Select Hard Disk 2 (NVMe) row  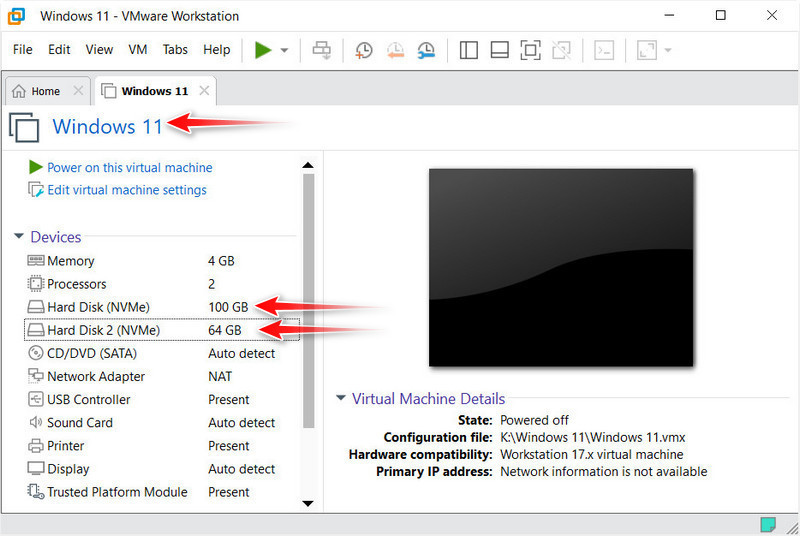(x=161, y=330)
